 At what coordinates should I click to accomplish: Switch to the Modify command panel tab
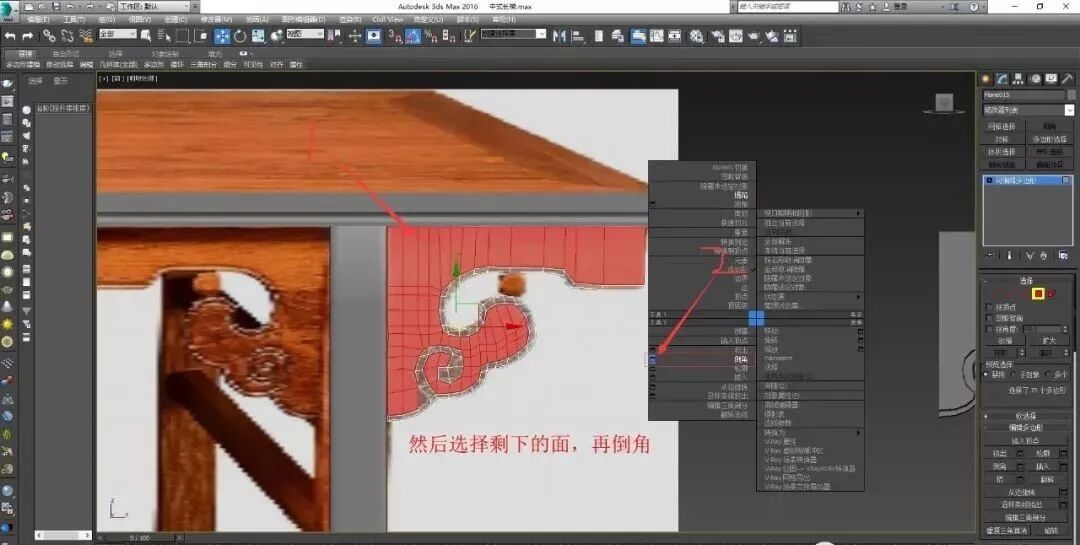(1002, 79)
